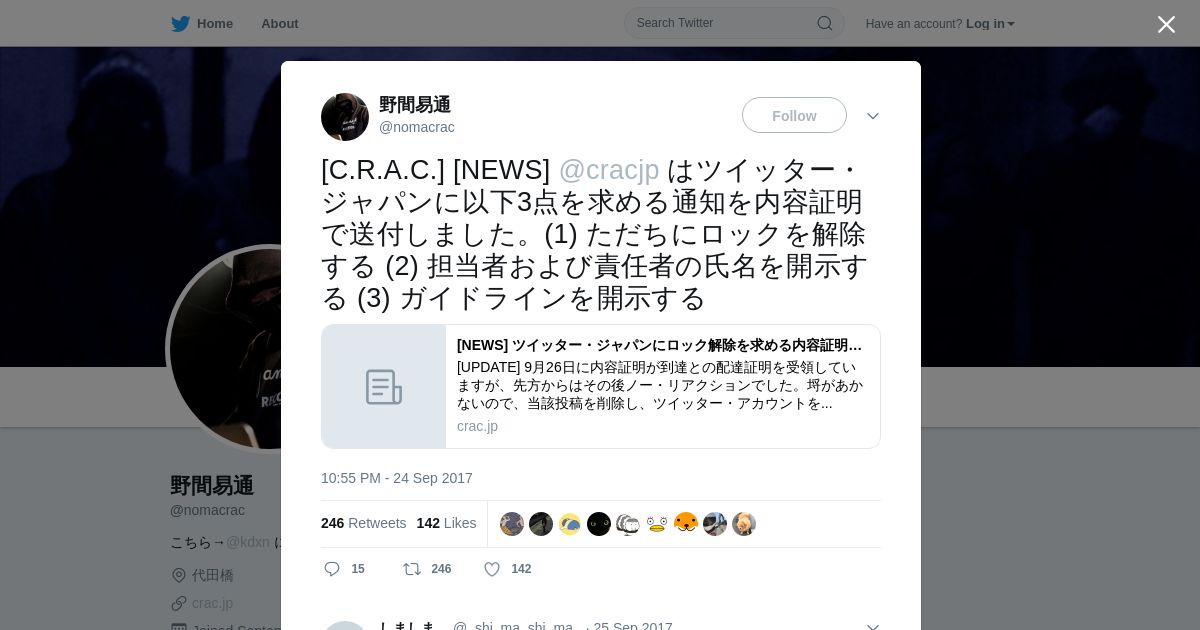Expand tweet options chevron next to Follow
The height and width of the screenshot is (630, 1200).
(873, 116)
